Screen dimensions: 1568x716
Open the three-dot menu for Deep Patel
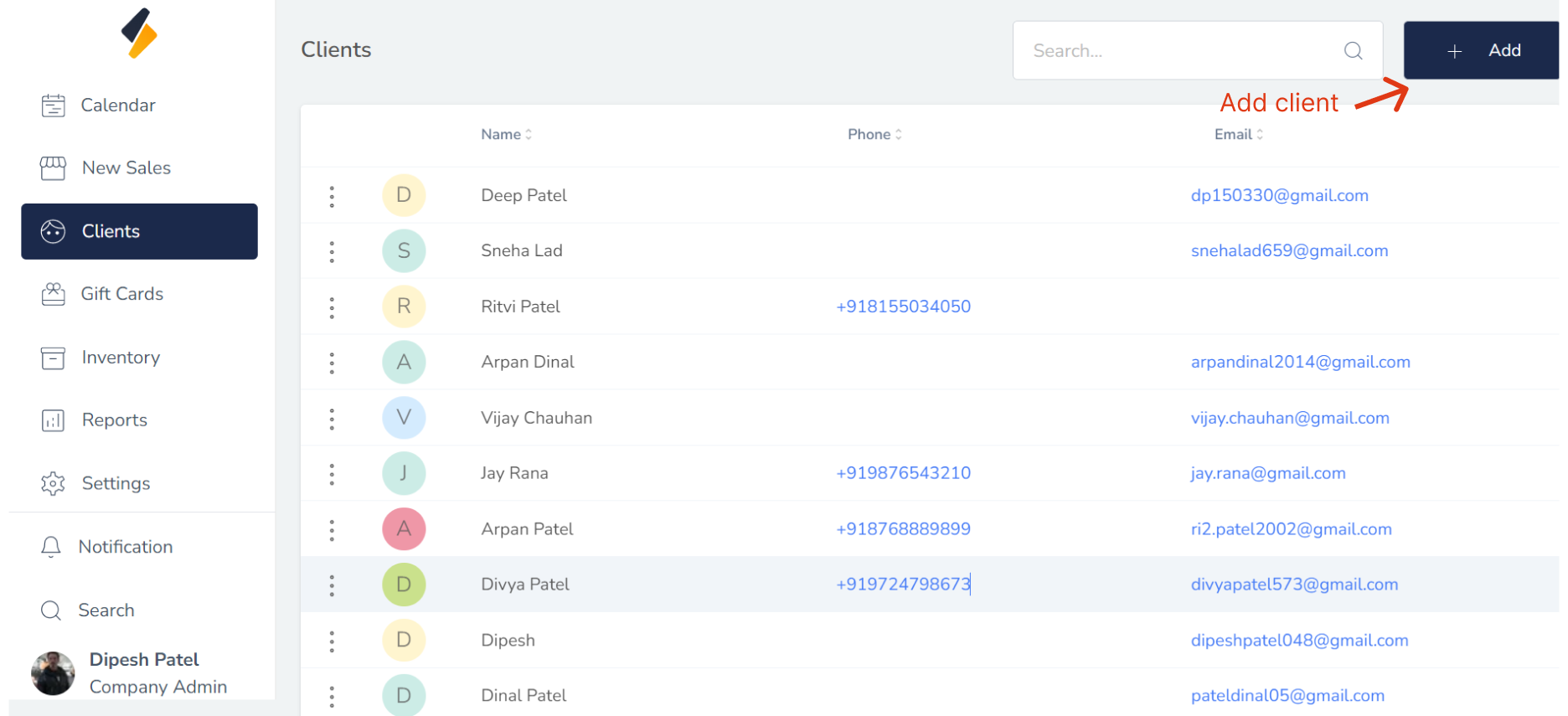click(332, 196)
